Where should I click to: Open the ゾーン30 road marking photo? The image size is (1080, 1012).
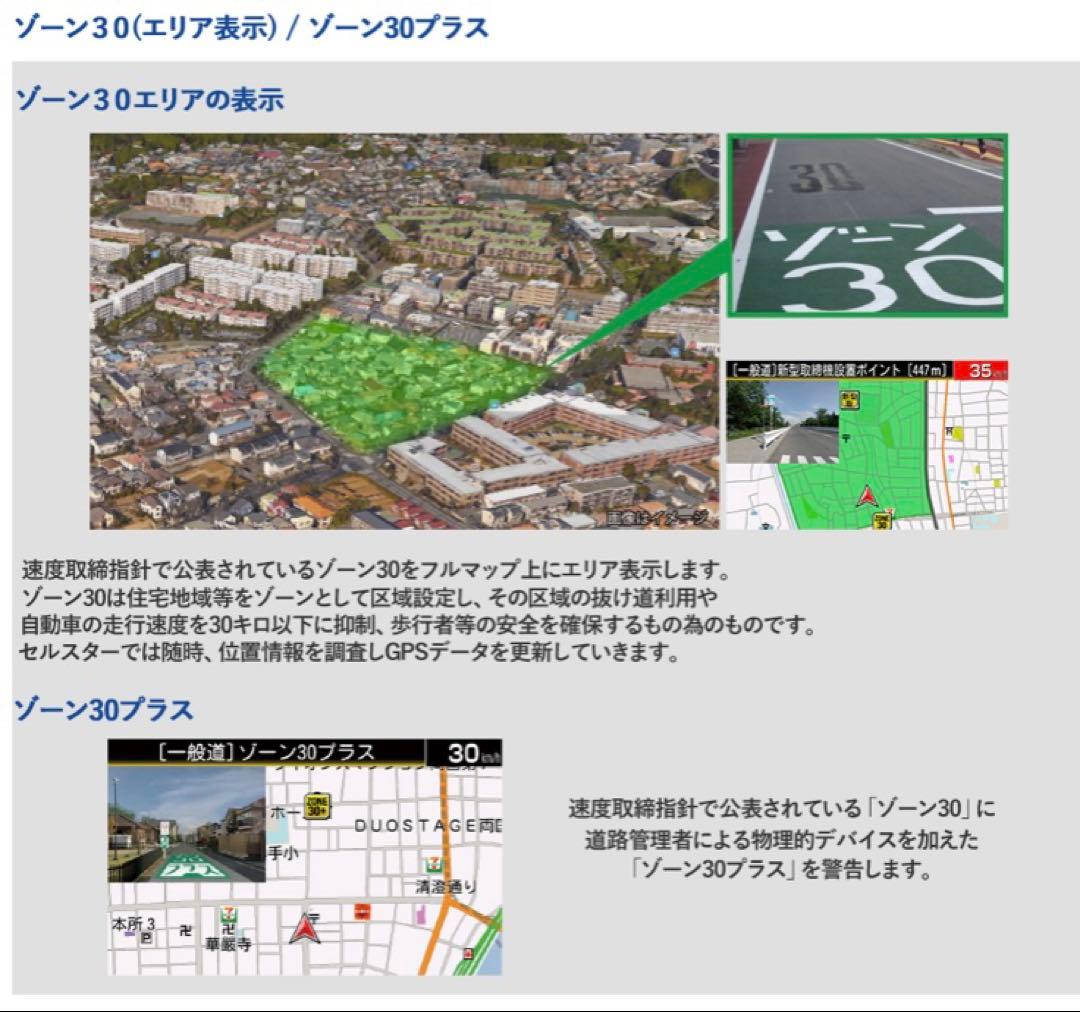pos(867,225)
